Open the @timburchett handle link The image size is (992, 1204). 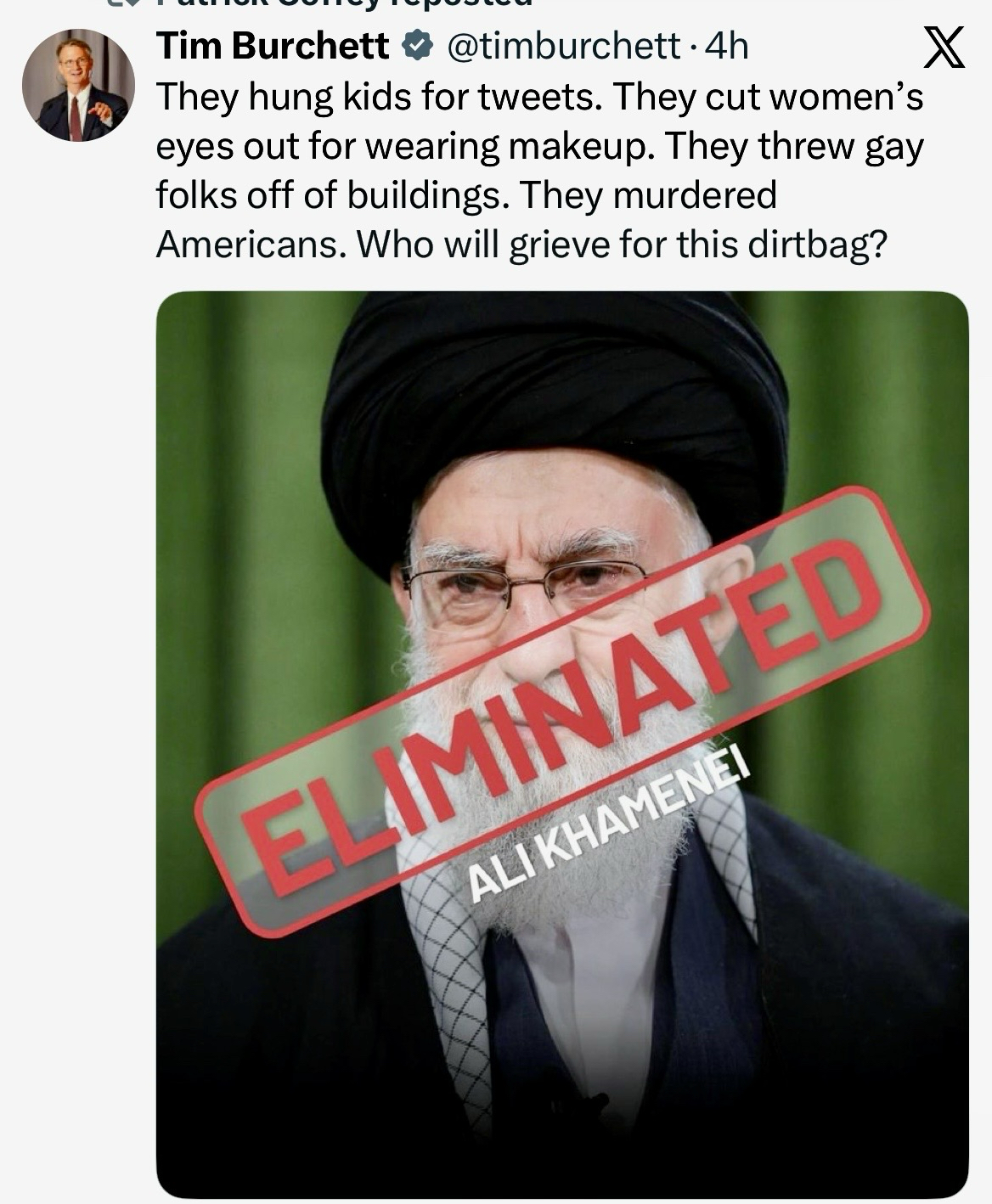click(x=562, y=47)
